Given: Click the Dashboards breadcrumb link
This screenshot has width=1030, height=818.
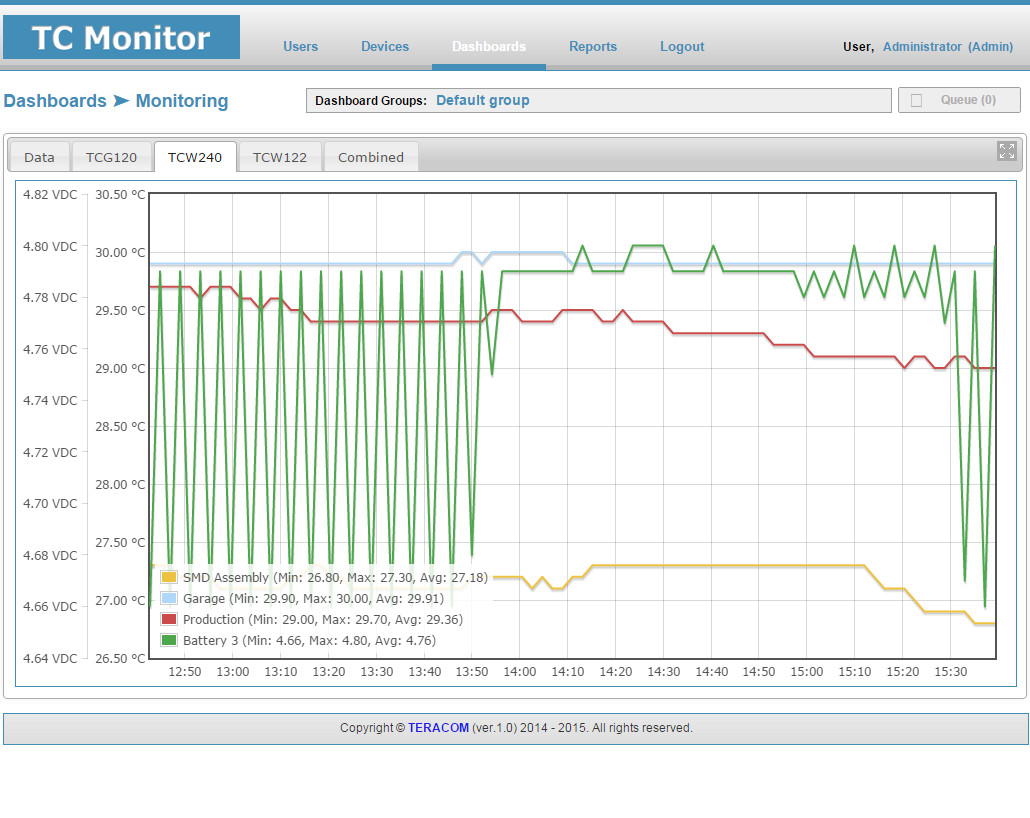Looking at the screenshot, I should tap(55, 101).
